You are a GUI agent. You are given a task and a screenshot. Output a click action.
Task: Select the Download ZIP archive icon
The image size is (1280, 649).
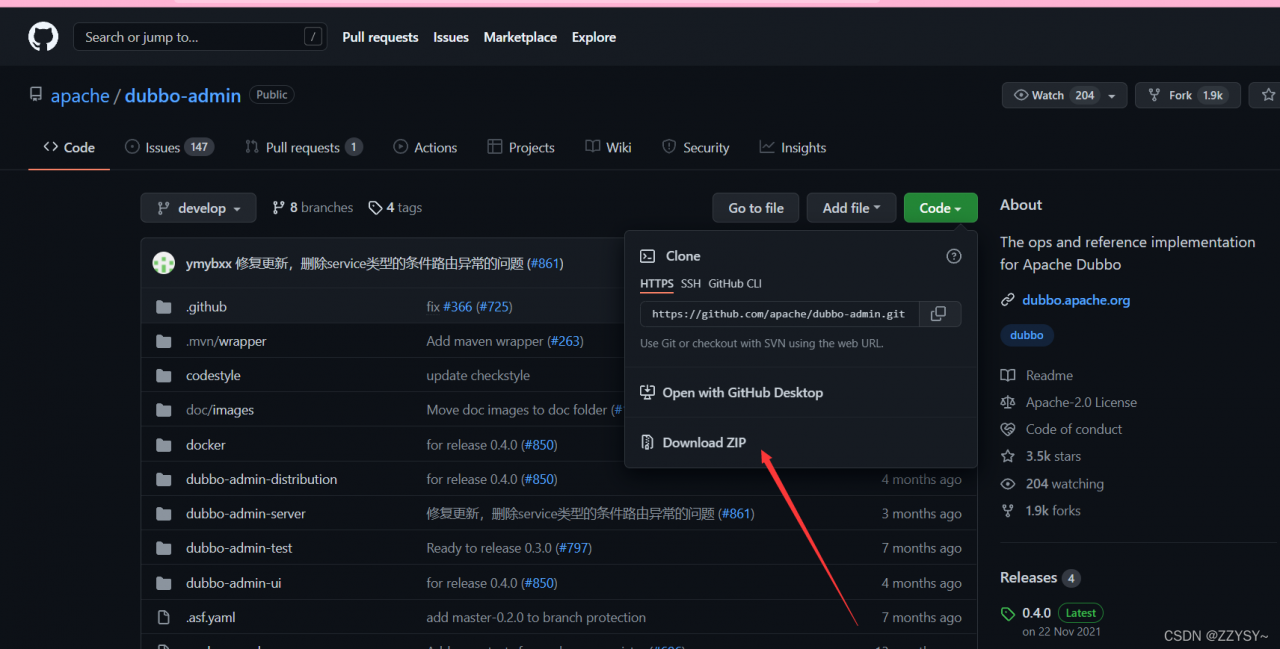click(647, 443)
